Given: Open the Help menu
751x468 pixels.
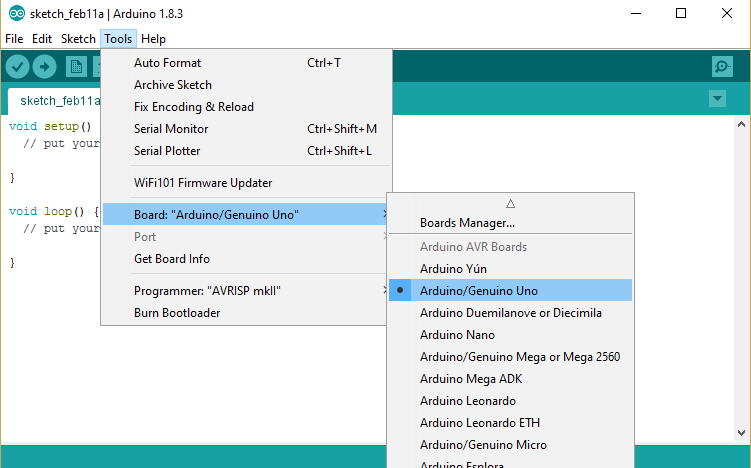Looking at the screenshot, I should 153,39.
